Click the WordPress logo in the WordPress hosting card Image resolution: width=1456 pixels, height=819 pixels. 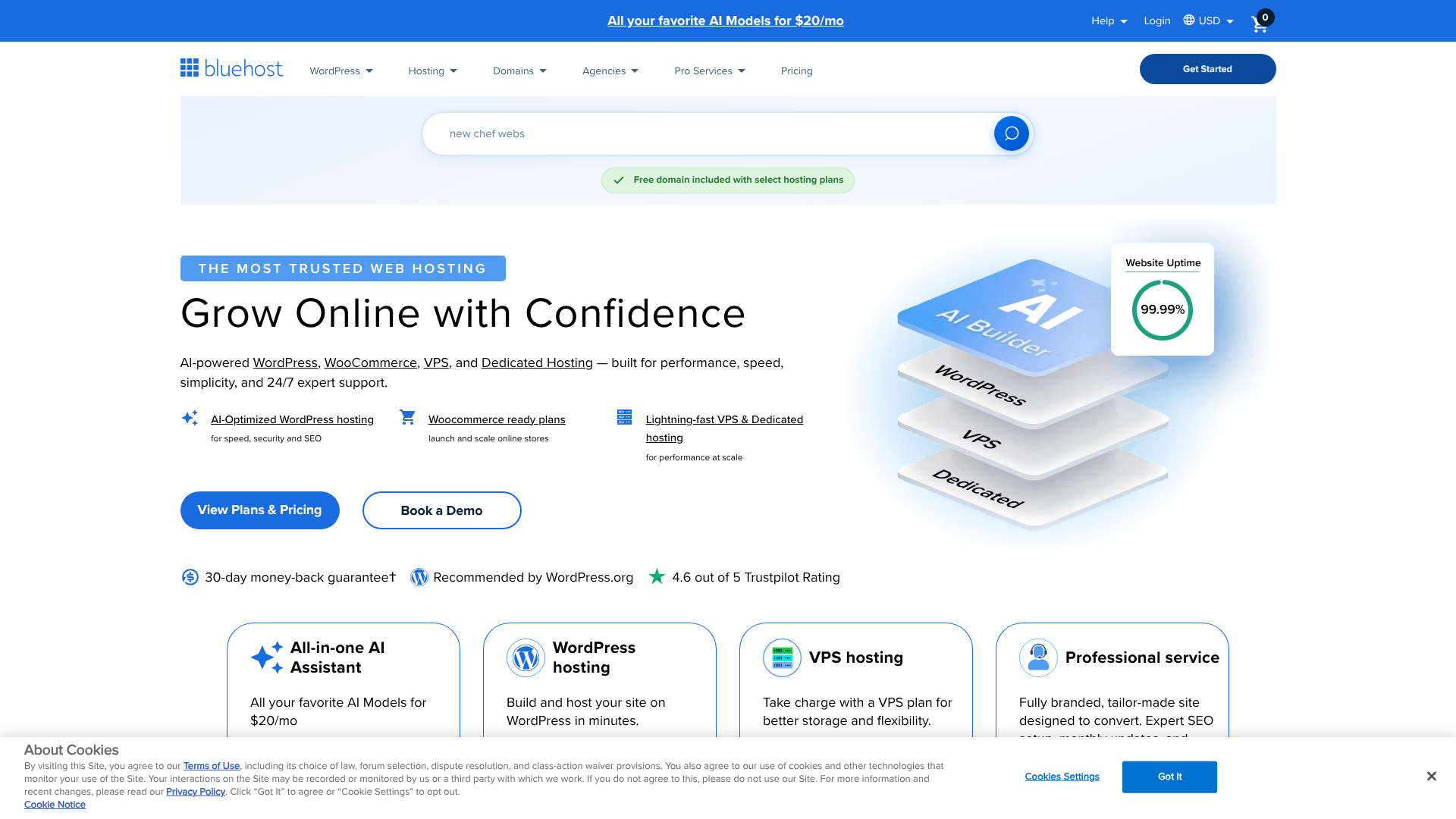coord(526,657)
